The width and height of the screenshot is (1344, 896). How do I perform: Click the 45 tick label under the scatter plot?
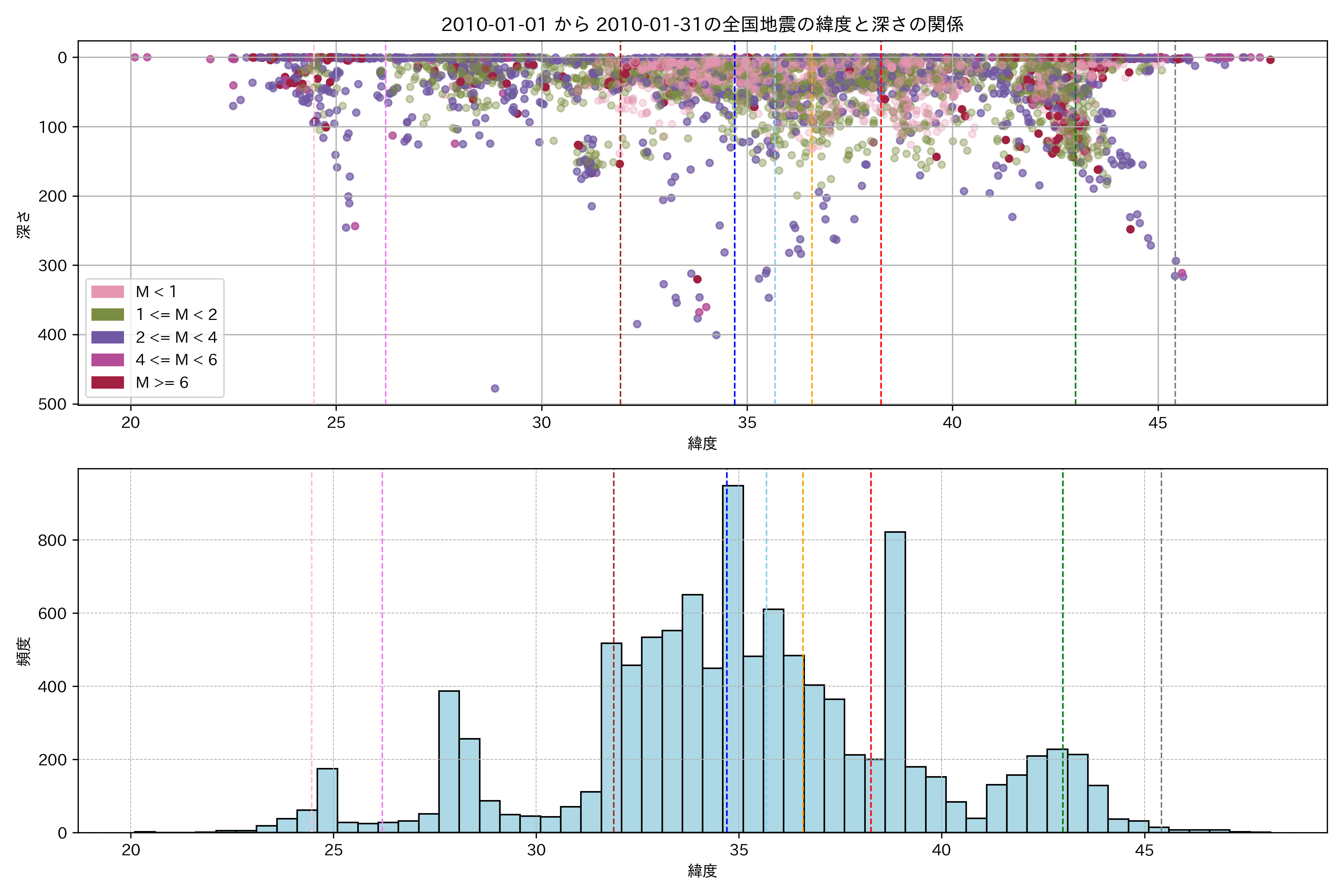click(x=1158, y=423)
